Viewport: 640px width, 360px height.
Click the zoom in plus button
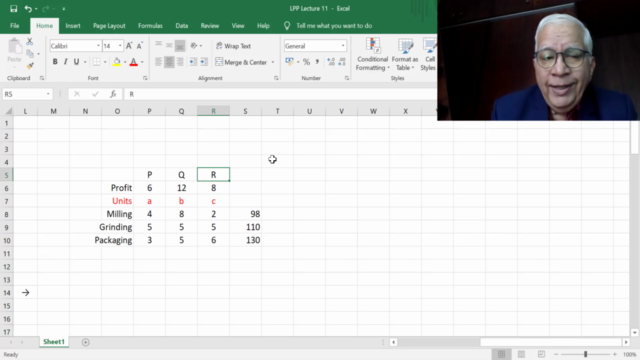tap(615, 354)
